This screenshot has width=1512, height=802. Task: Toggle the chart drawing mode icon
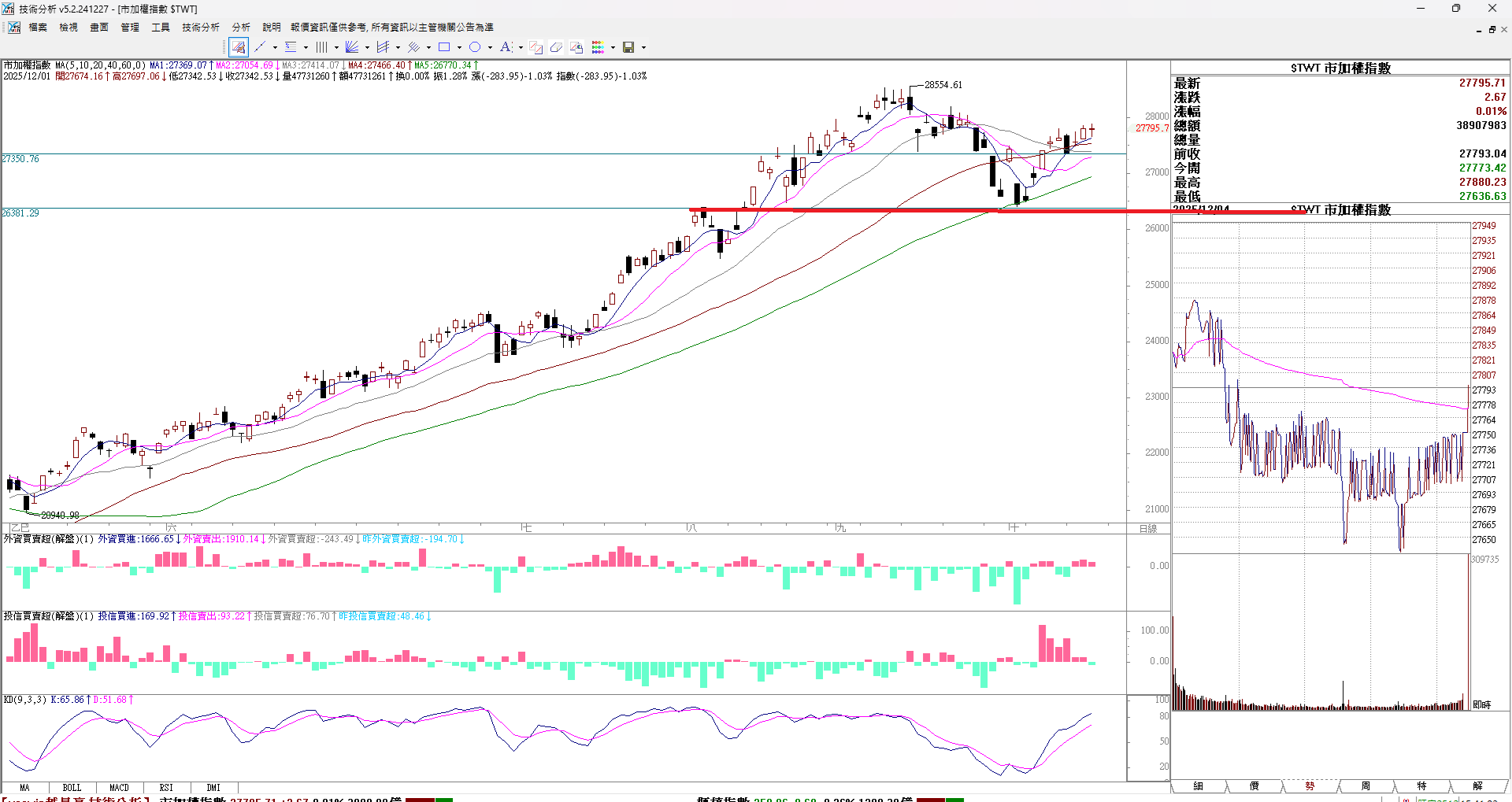[x=239, y=47]
